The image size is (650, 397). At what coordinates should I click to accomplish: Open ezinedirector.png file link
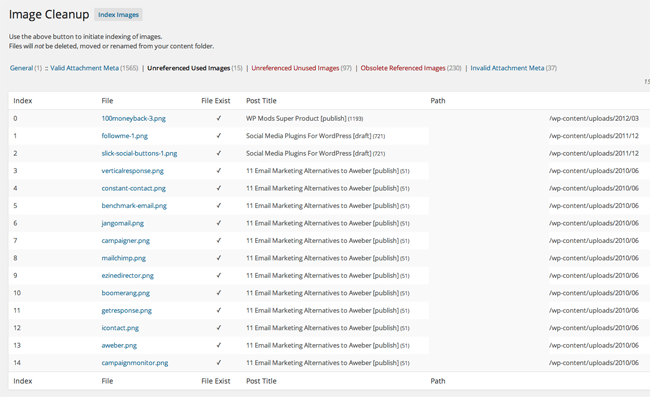tap(128, 275)
